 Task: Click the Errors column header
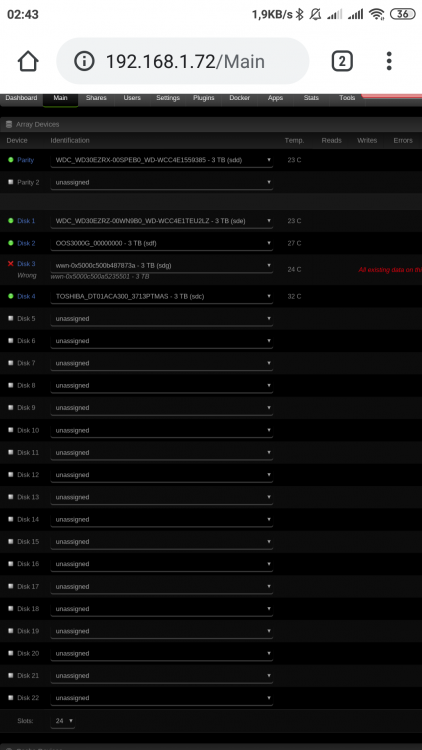click(403, 140)
